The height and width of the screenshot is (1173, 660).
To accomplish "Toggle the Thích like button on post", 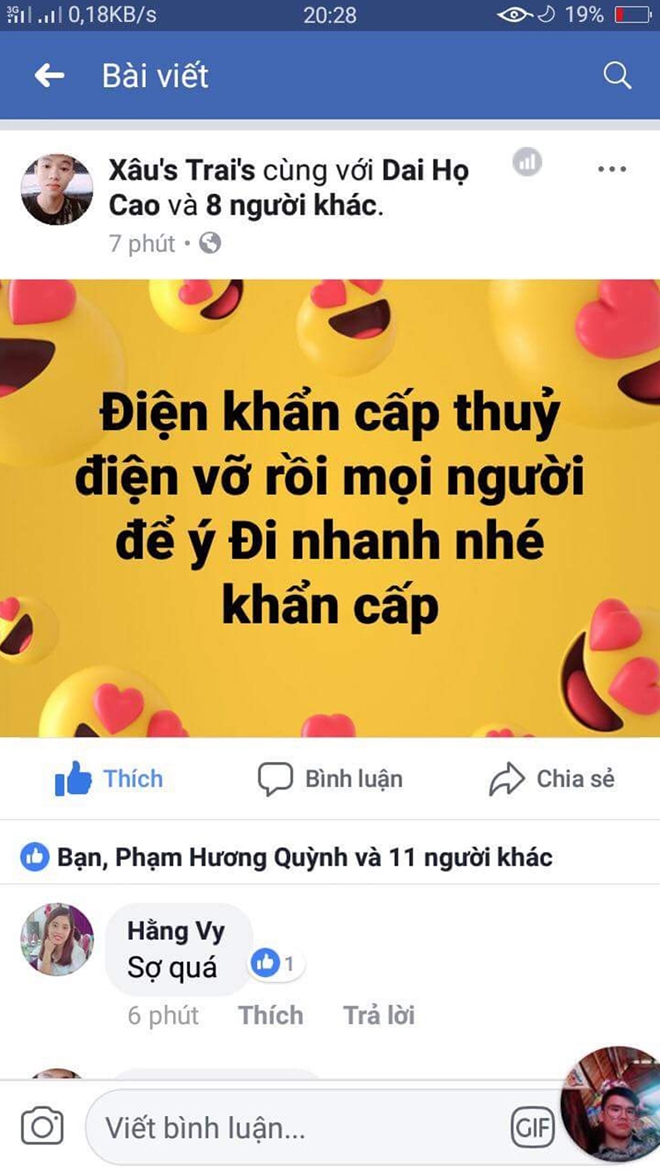I will click(109, 779).
